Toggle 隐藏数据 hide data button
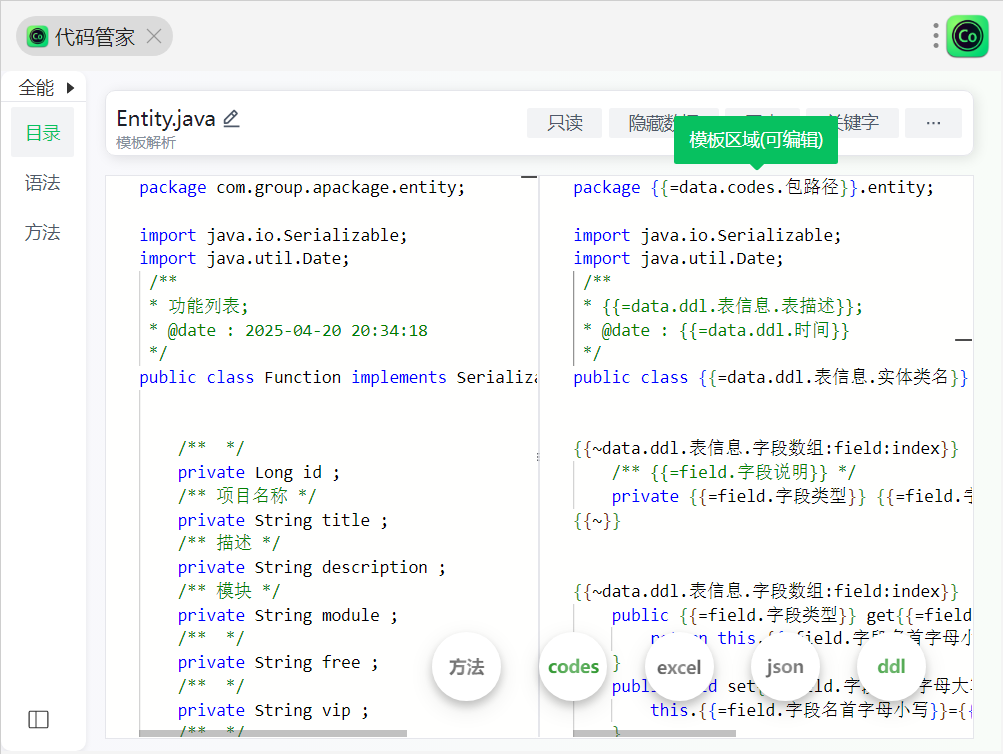This screenshot has height=754, width=1003. coord(650,123)
